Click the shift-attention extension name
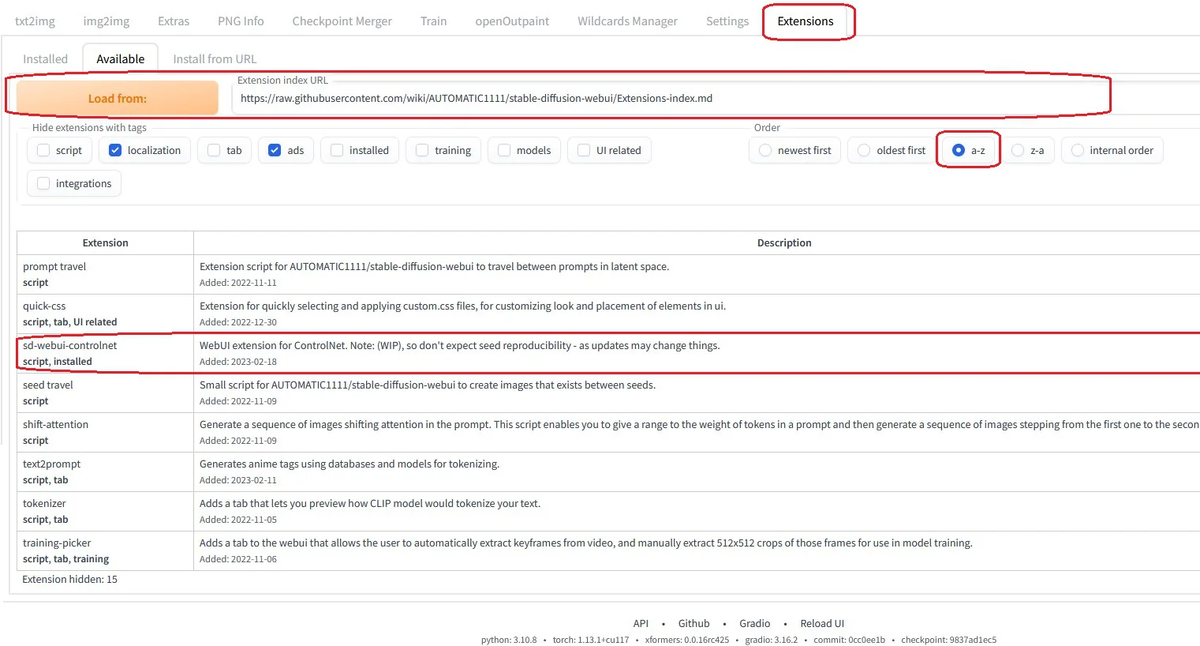Image resolution: width=1200 pixels, height=646 pixels. point(56,424)
